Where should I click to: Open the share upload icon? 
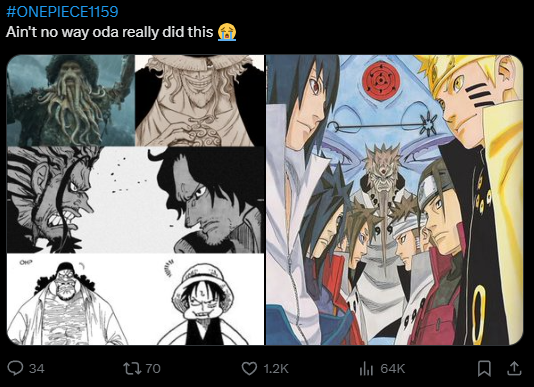click(514, 368)
